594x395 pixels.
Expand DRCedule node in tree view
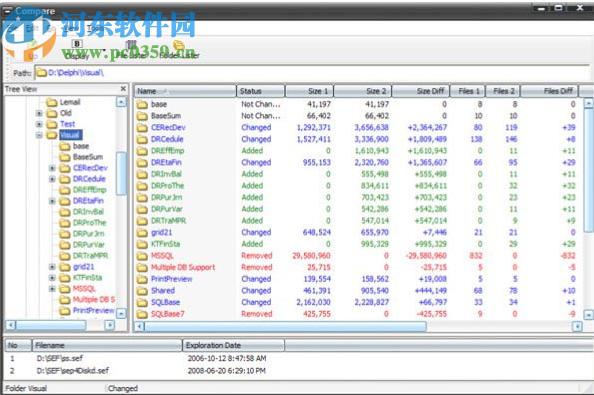click(x=52, y=179)
